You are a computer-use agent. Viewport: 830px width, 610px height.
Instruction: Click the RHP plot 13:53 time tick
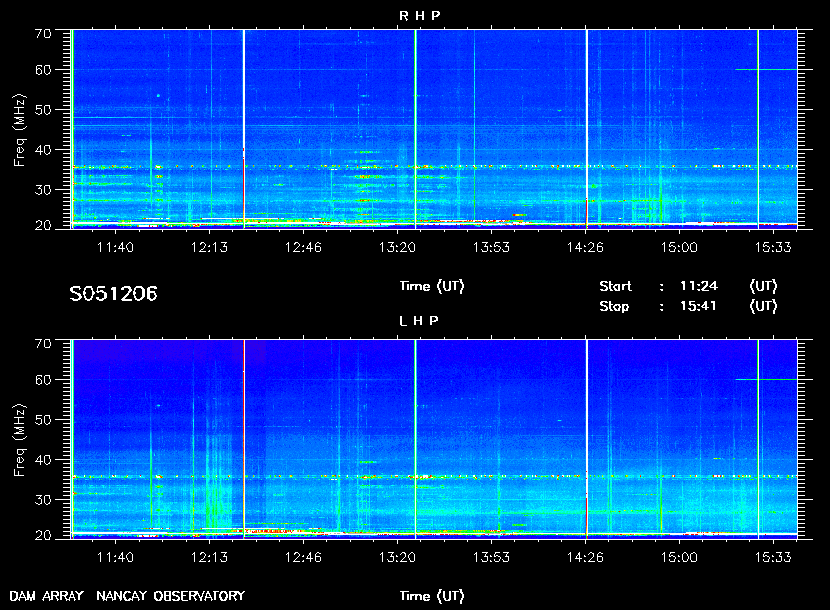[x=491, y=247]
